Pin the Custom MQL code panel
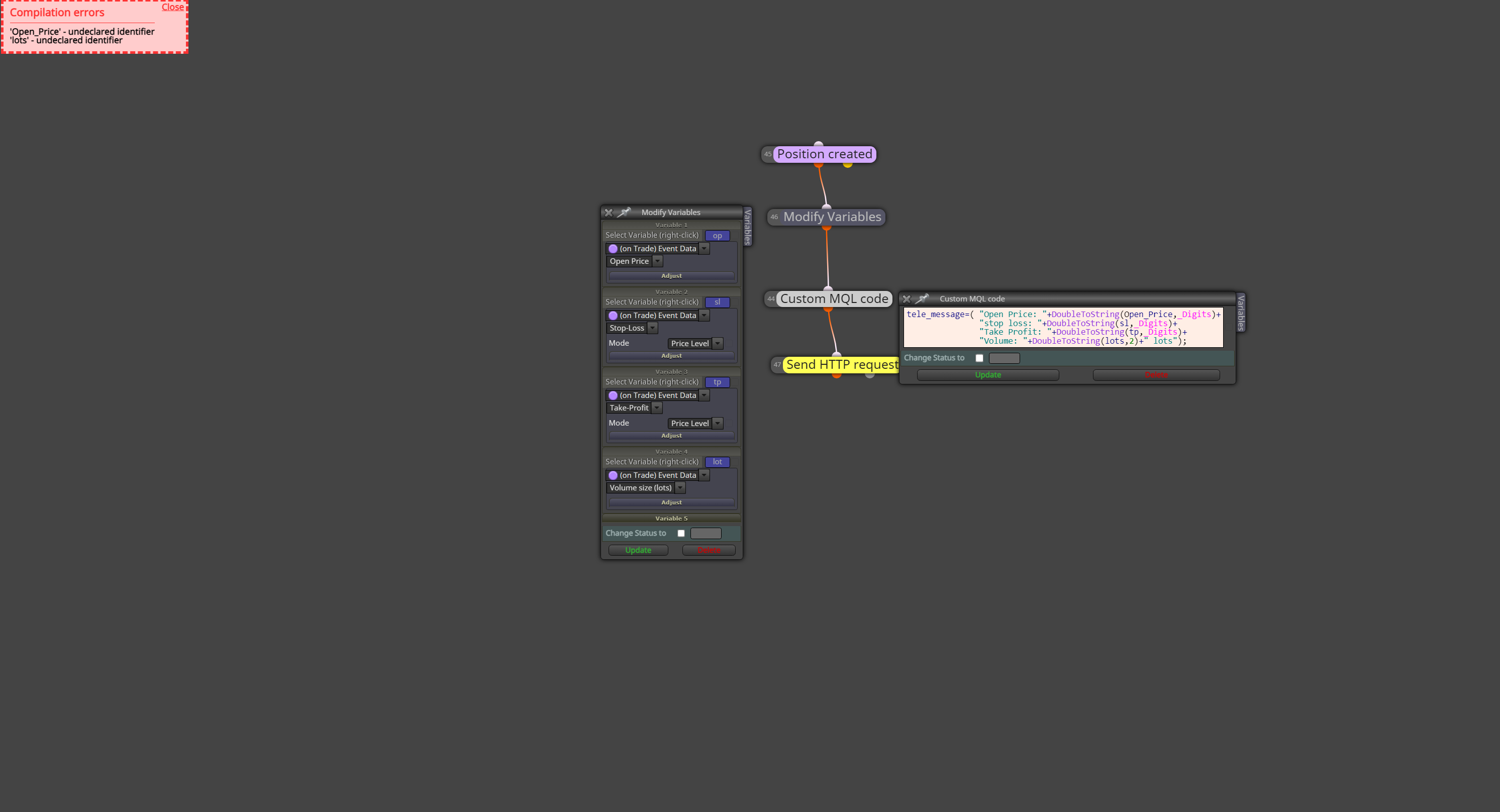Image resolution: width=1500 pixels, height=812 pixels. (922, 298)
